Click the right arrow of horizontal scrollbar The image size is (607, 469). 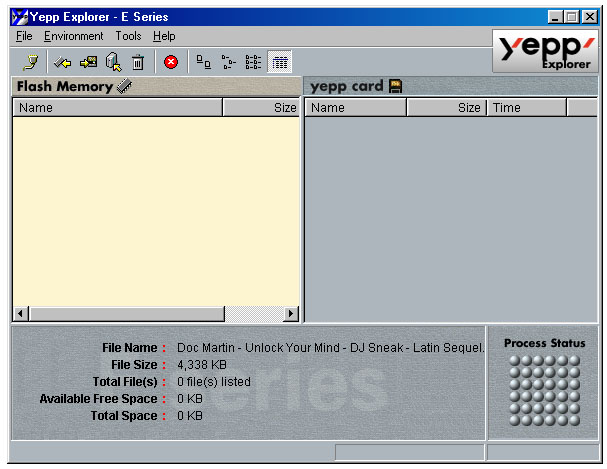[291, 313]
